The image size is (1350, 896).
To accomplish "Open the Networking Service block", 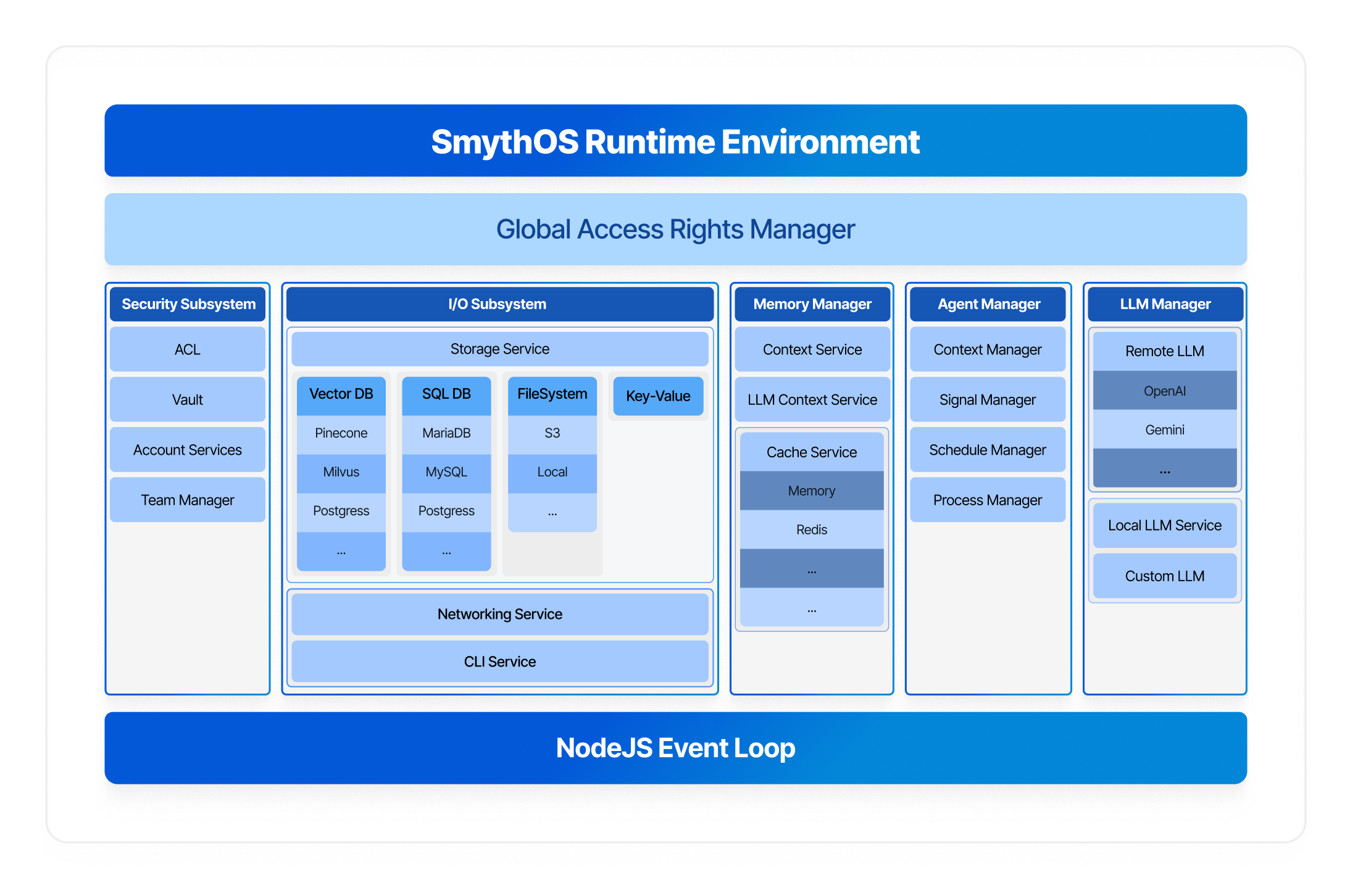I will [x=499, y=614].
